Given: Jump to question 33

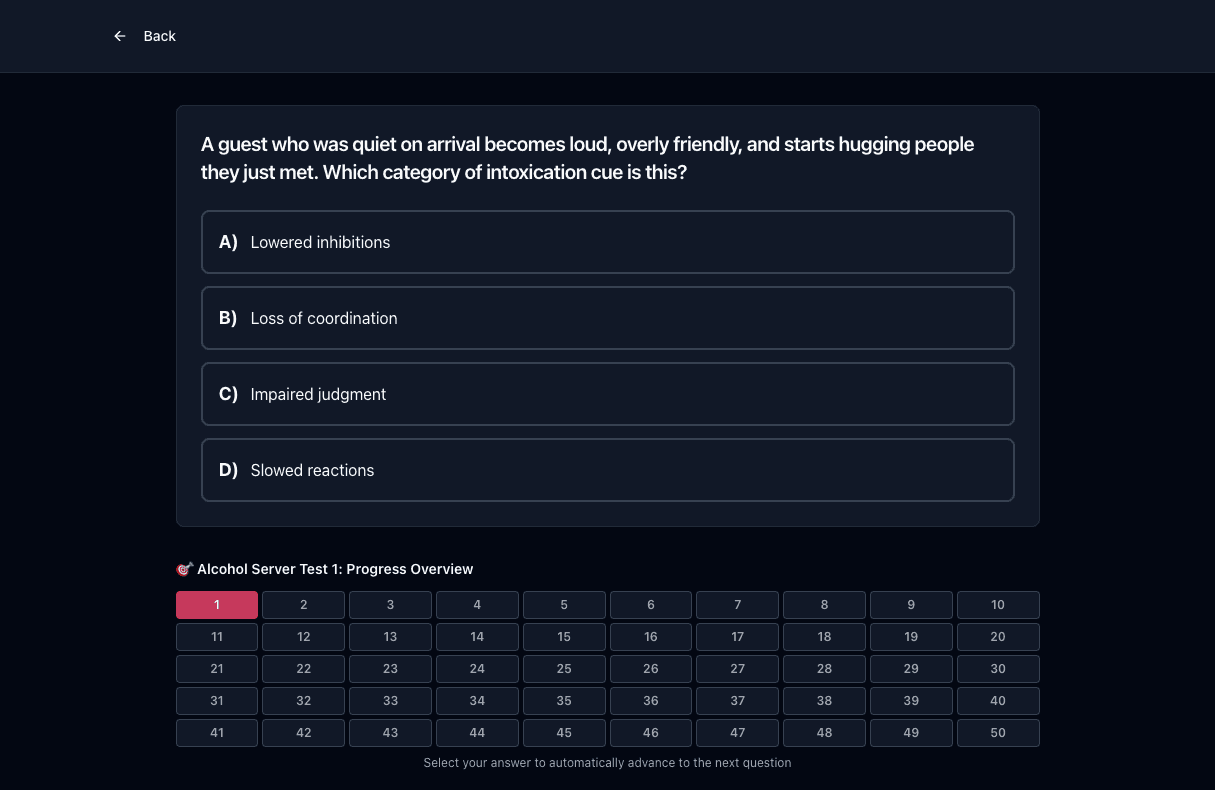Looking at the screenshot, I should 390,701.
